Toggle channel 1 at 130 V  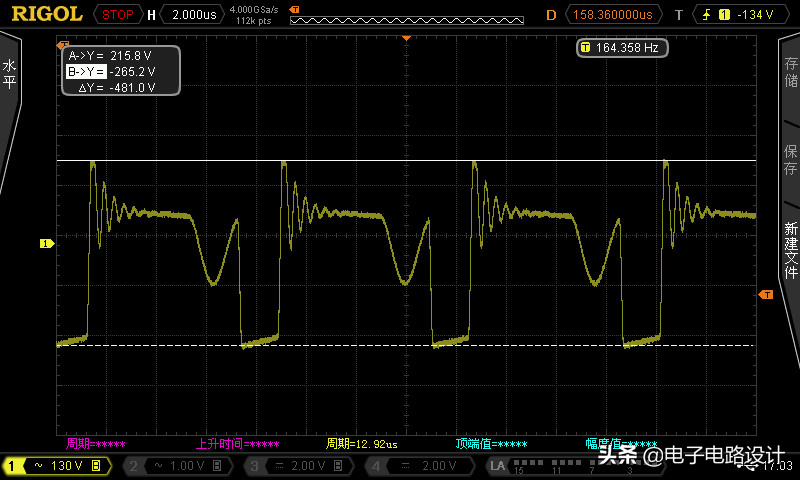click(x=55, y=466)
